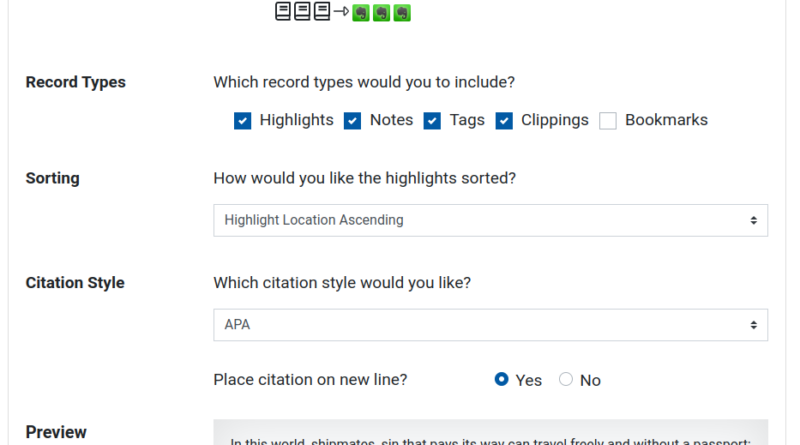Uncheck the Highlights checkbox
Screen dimensions: 800x445
[242, 121]
